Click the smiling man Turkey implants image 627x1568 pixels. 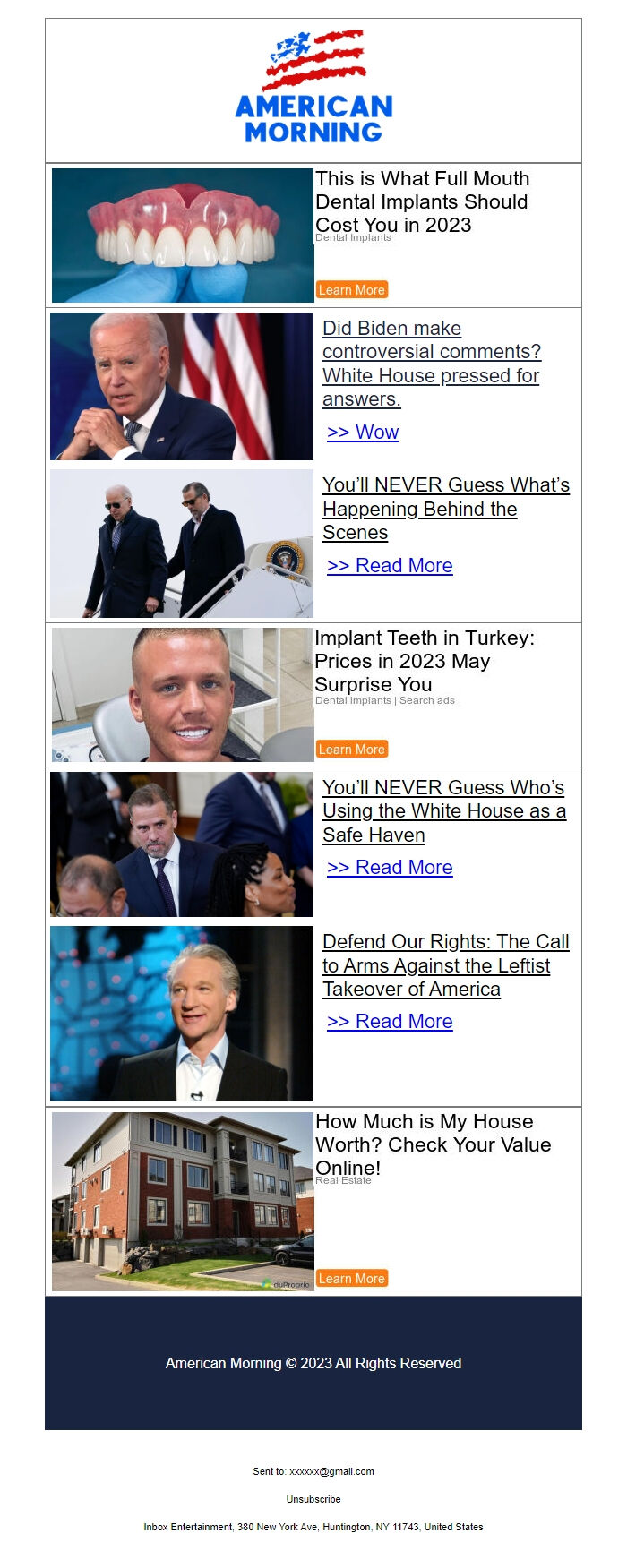point(183,695)
